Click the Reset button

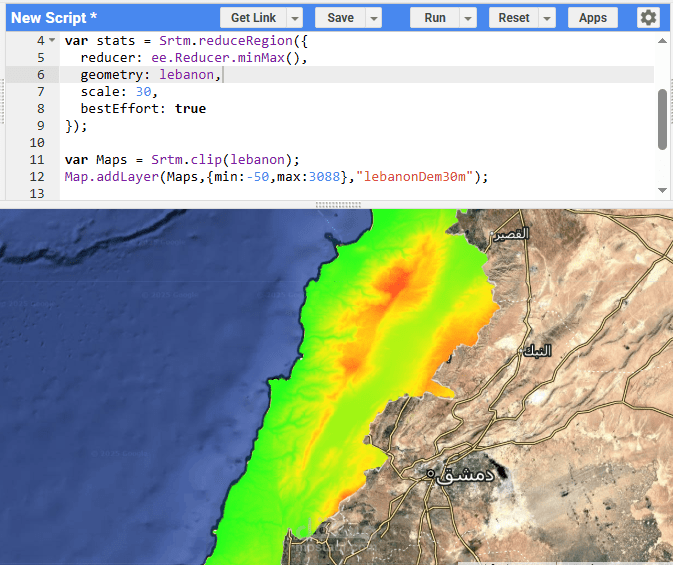pos(514,18)
